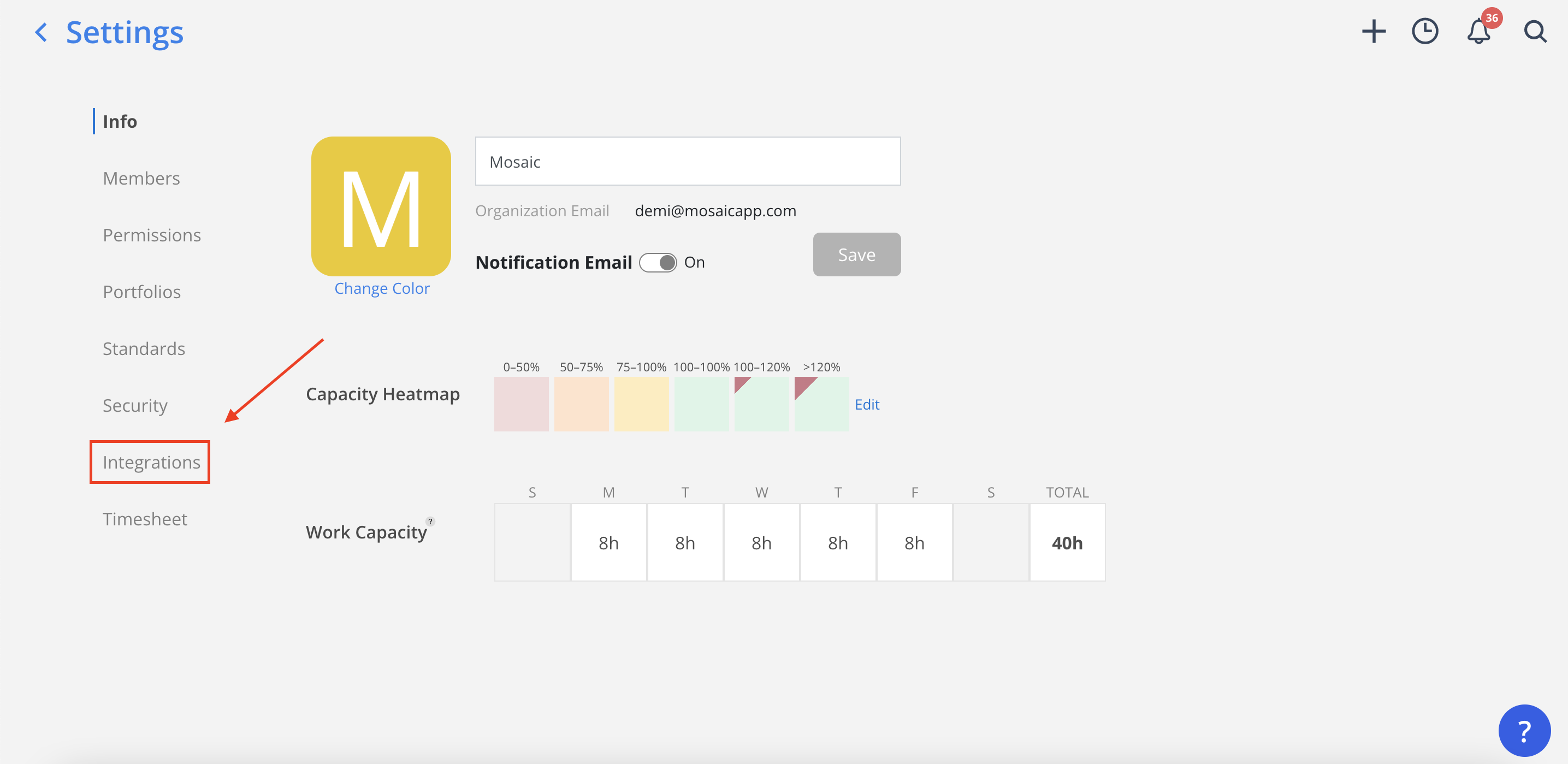The image size is (1568, 764).
Task: Open the notifications bell icon
Action: pos(1478,32)
